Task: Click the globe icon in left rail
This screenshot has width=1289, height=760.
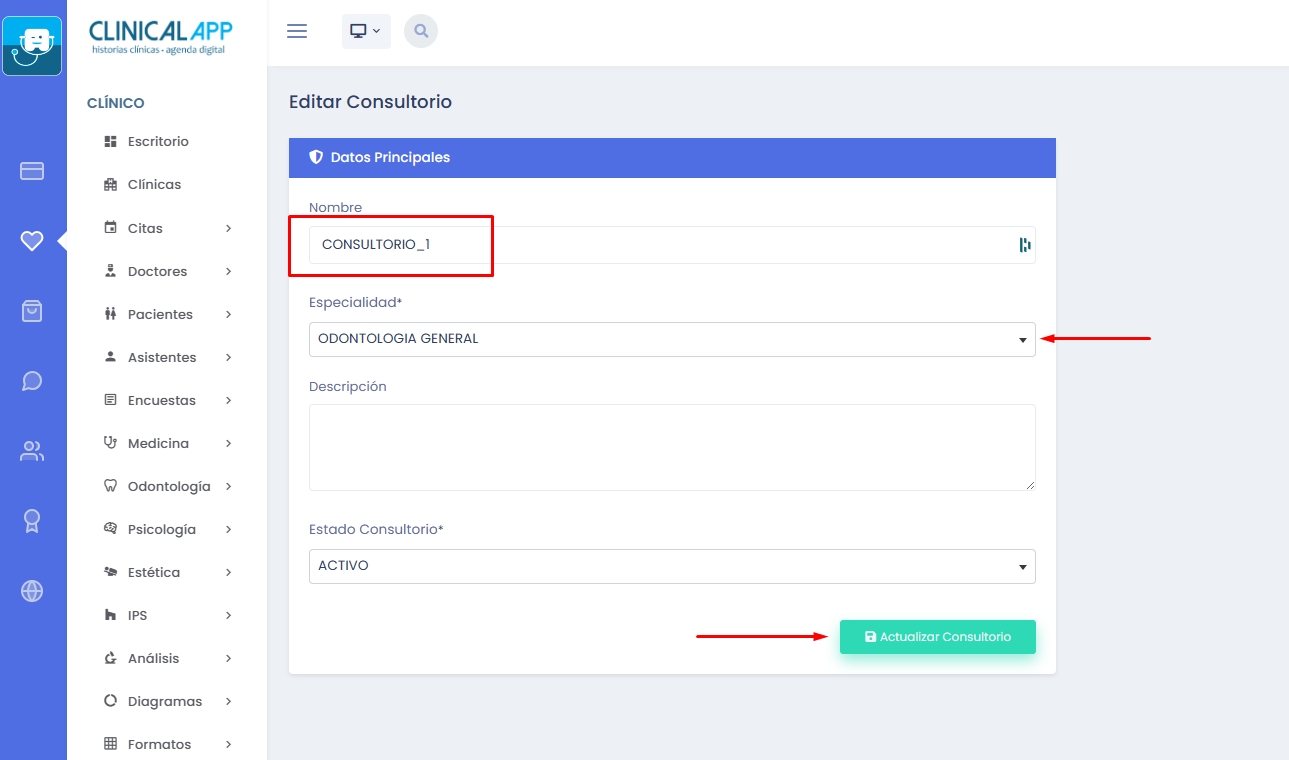Action: 32,591
